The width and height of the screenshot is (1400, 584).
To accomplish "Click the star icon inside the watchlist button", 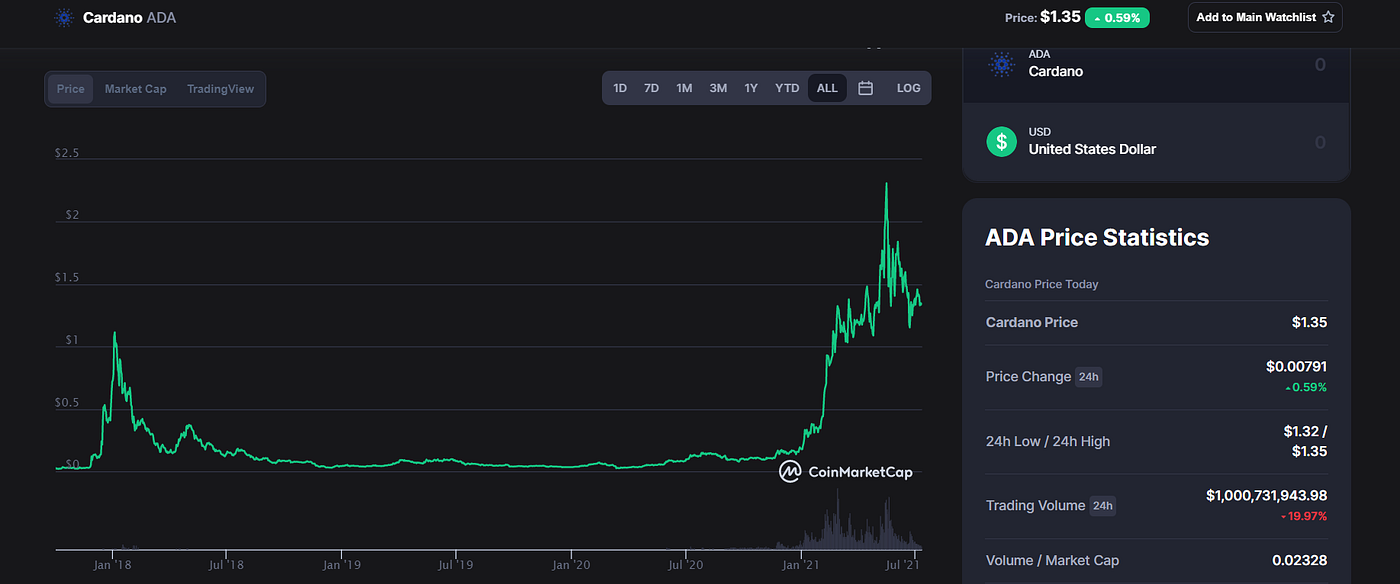I will pyautogui.click(x=1327, y=17).
